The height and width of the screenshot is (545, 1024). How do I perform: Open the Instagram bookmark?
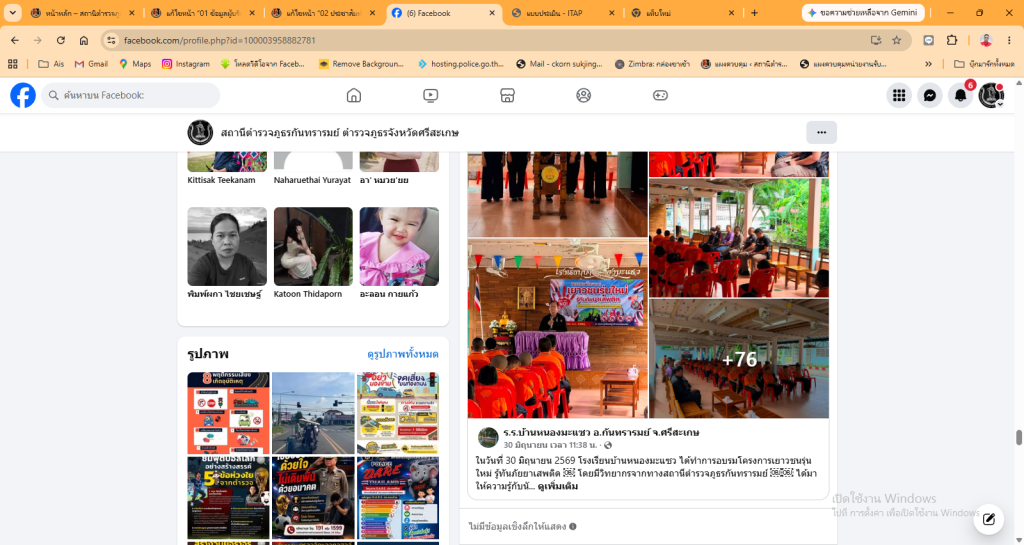coord(185,64)
